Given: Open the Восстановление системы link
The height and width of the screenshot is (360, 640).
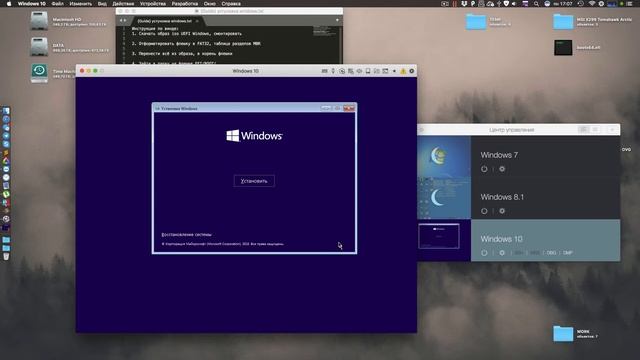Looking at the screenshot, I should [x=187, y=235].
